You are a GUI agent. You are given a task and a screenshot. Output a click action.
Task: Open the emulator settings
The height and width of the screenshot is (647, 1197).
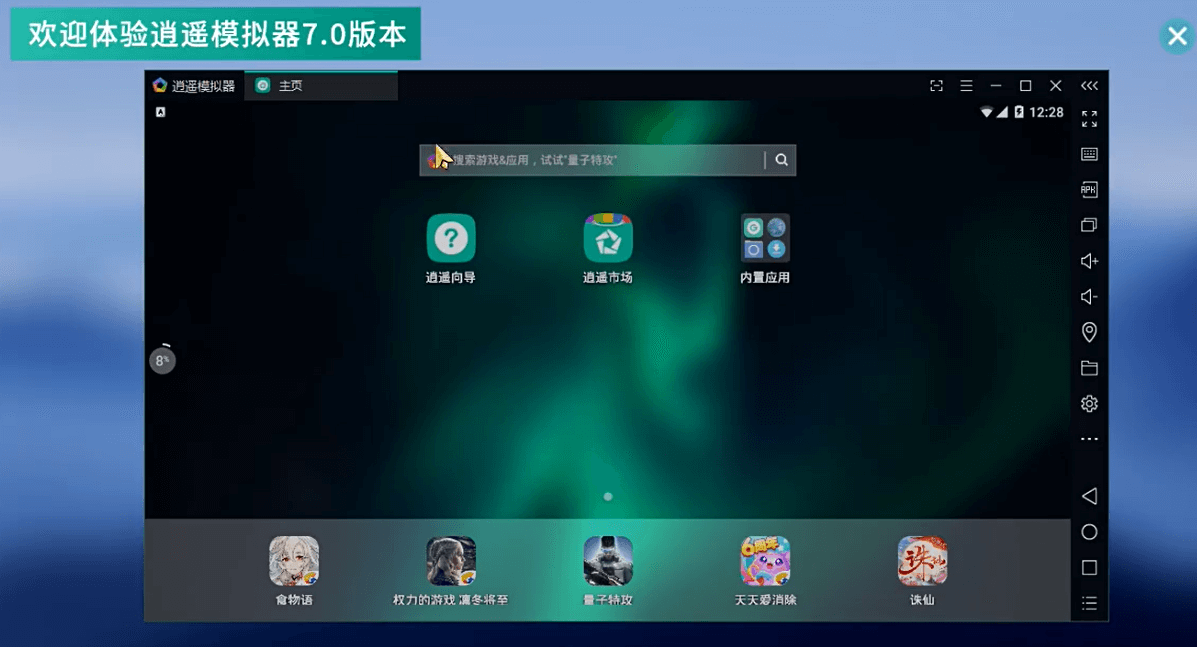click(x=1089, y=403)
